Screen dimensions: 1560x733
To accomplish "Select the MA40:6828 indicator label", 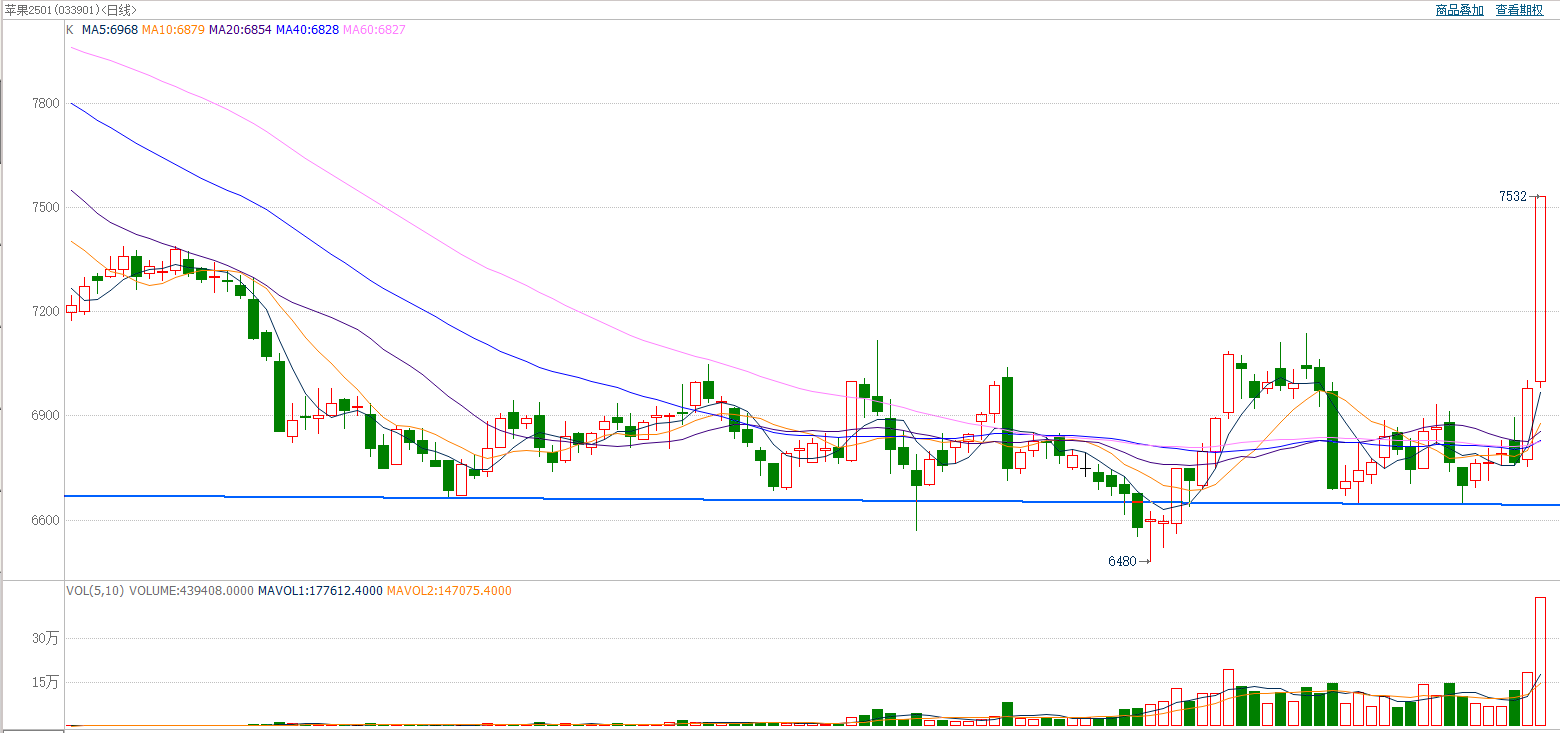I will (x=307, y=30).
